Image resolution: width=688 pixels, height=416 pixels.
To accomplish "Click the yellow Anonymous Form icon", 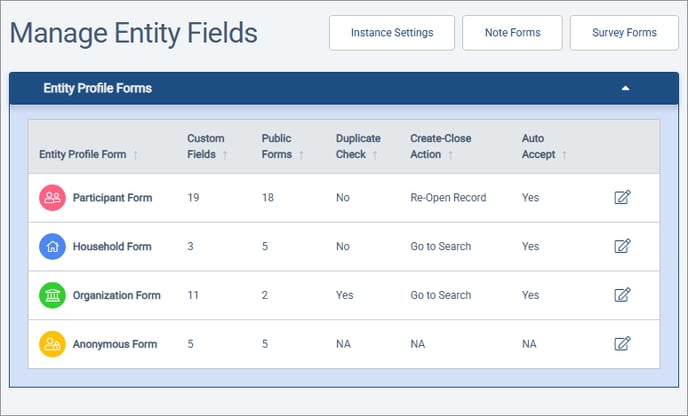I will [52, 344].
